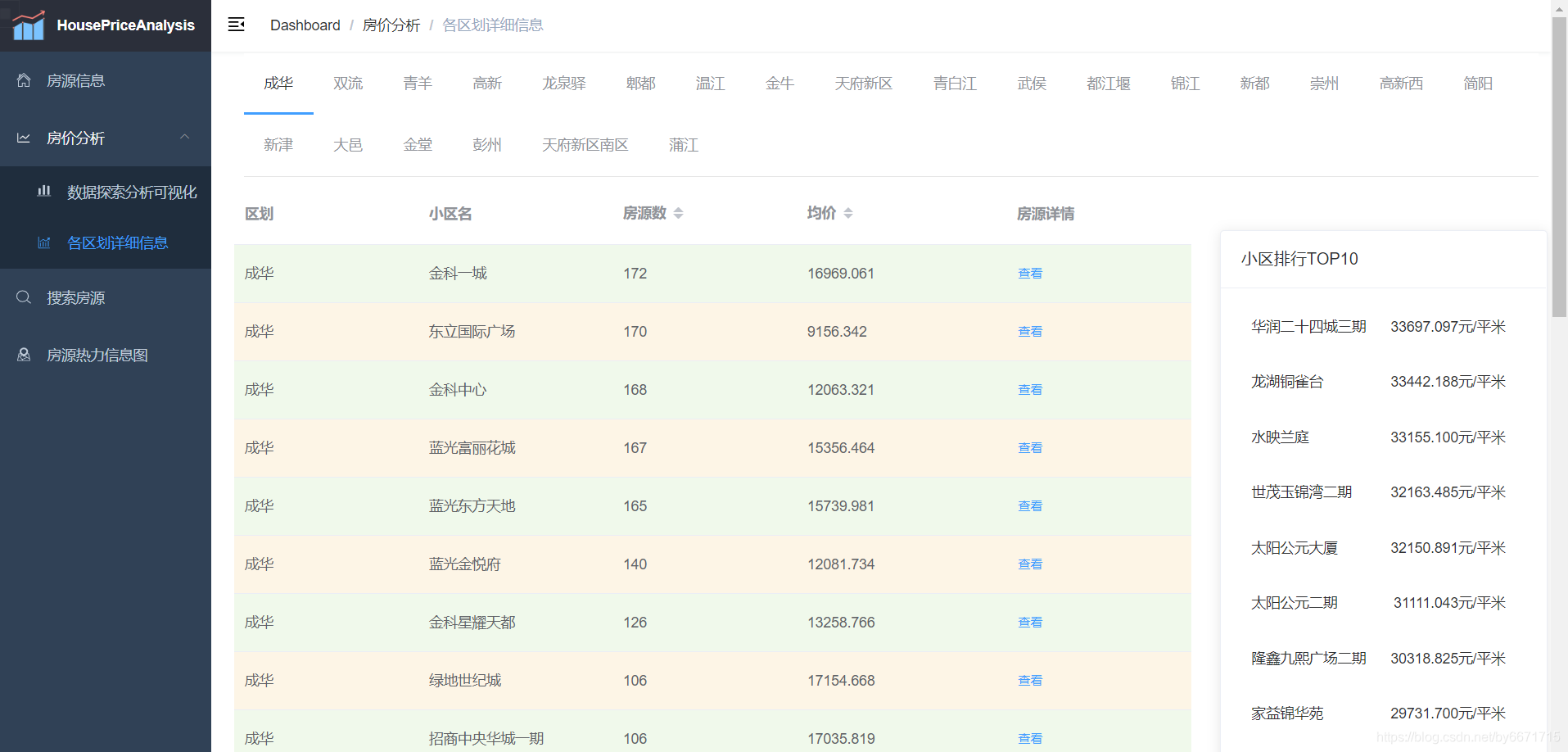Screen dimensions: 1568x752
Task: Click the chart icon beside 各区划详细信息
Action: coord(43,242)
